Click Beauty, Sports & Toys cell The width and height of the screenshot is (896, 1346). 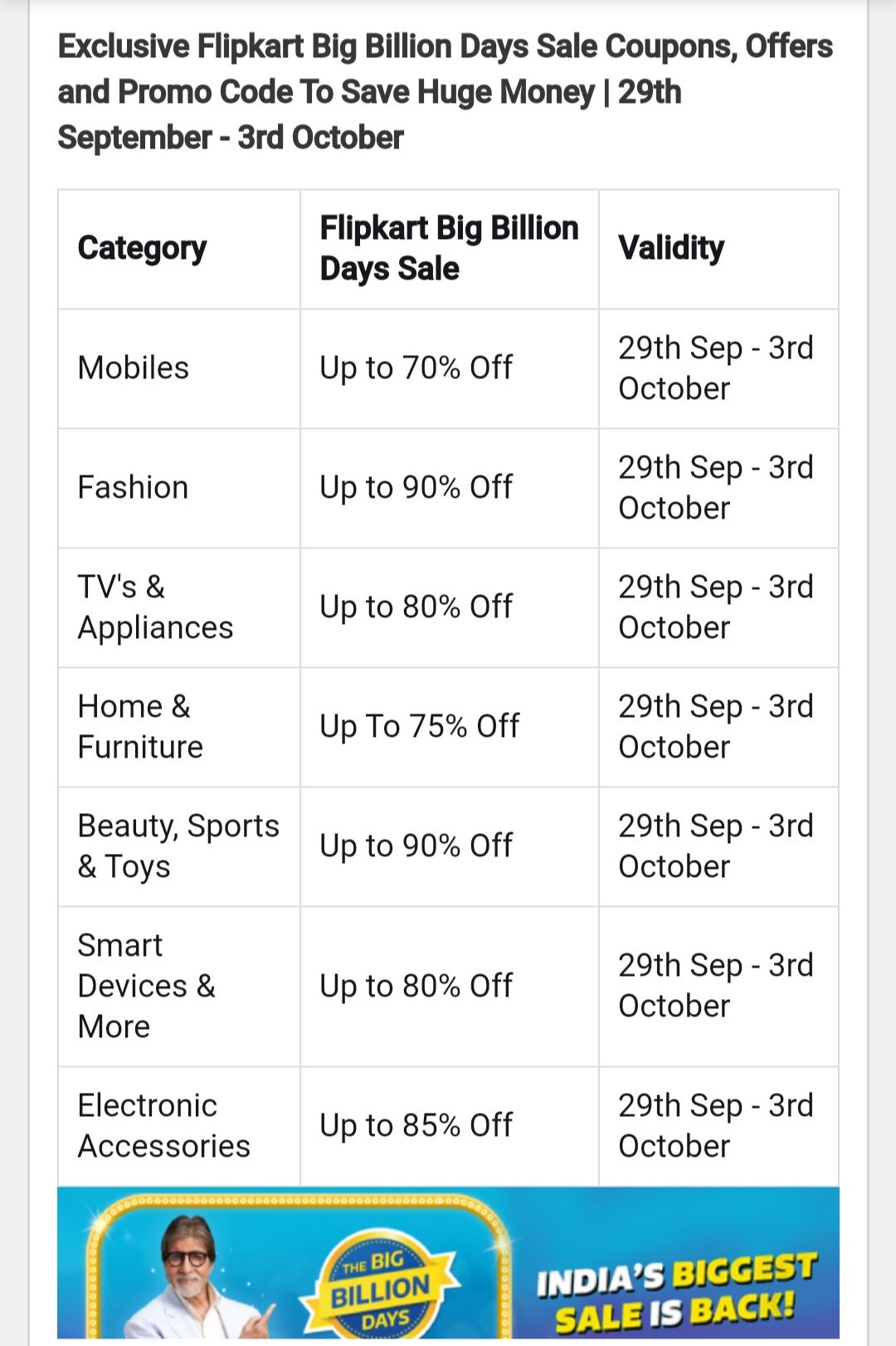[x=179, y=846]
